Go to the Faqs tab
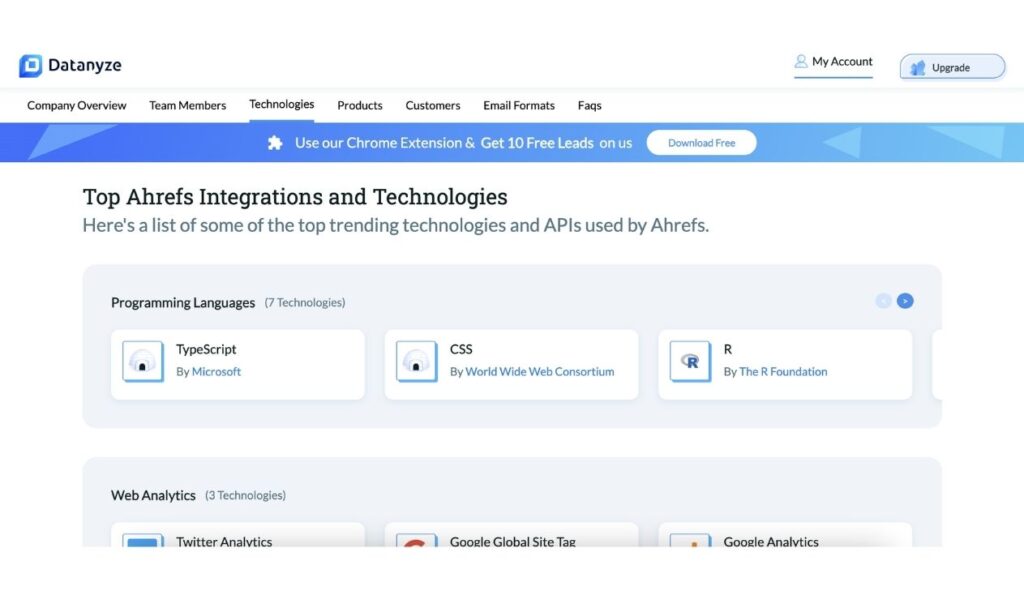1024x608 pixels. pyautogui.click(x=590, y=105)
